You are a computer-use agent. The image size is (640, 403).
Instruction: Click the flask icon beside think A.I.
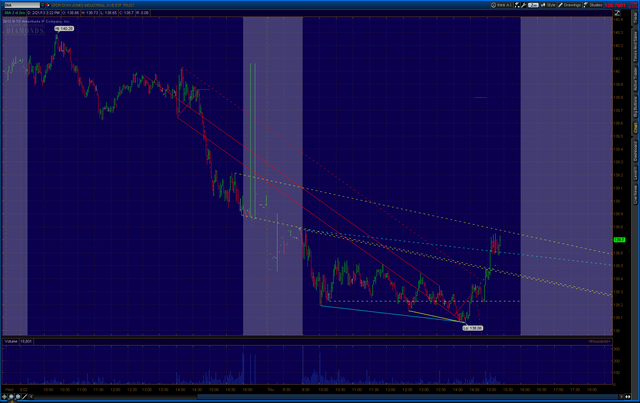point(517,5)
